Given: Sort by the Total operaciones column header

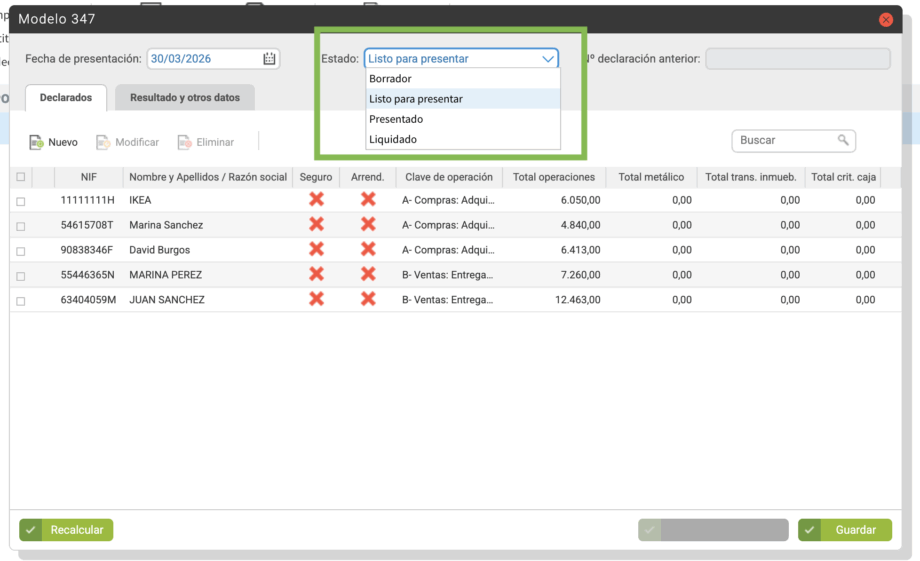Looking at the screenshot, I should click(x=553, y=177).
